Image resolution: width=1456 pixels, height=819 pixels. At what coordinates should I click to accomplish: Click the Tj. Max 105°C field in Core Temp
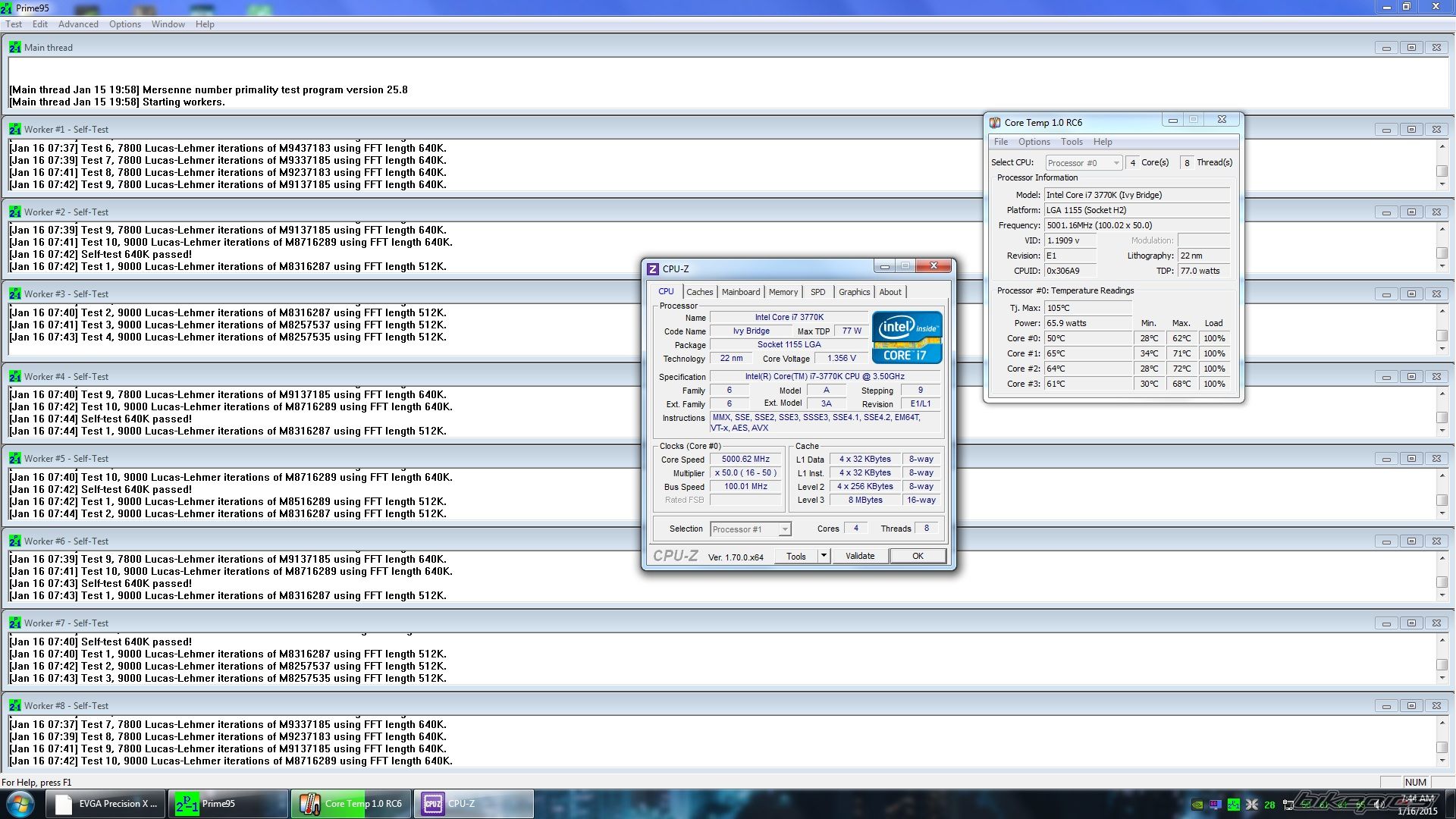(x=1087, y=308)
